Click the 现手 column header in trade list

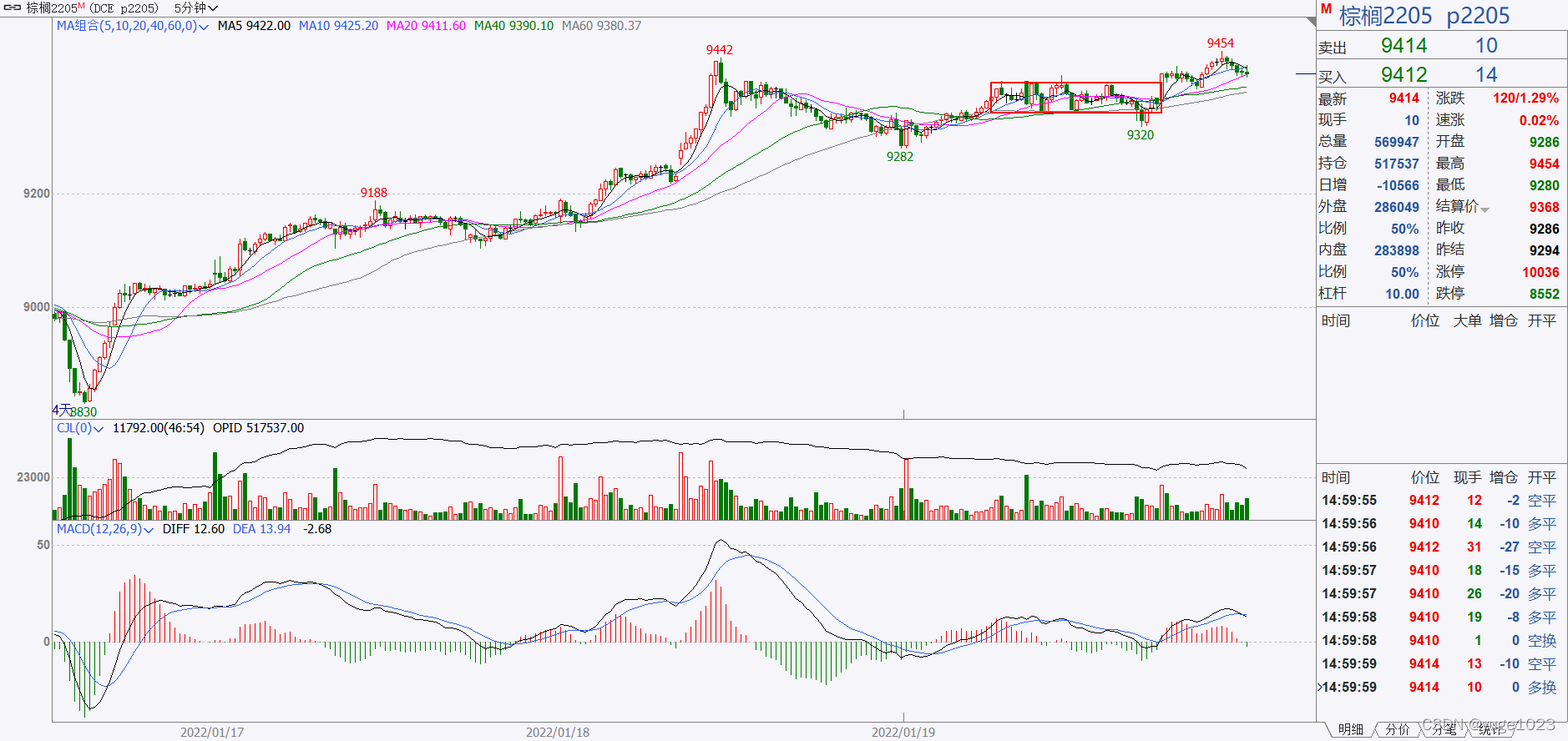click(x=1467, y=478)
